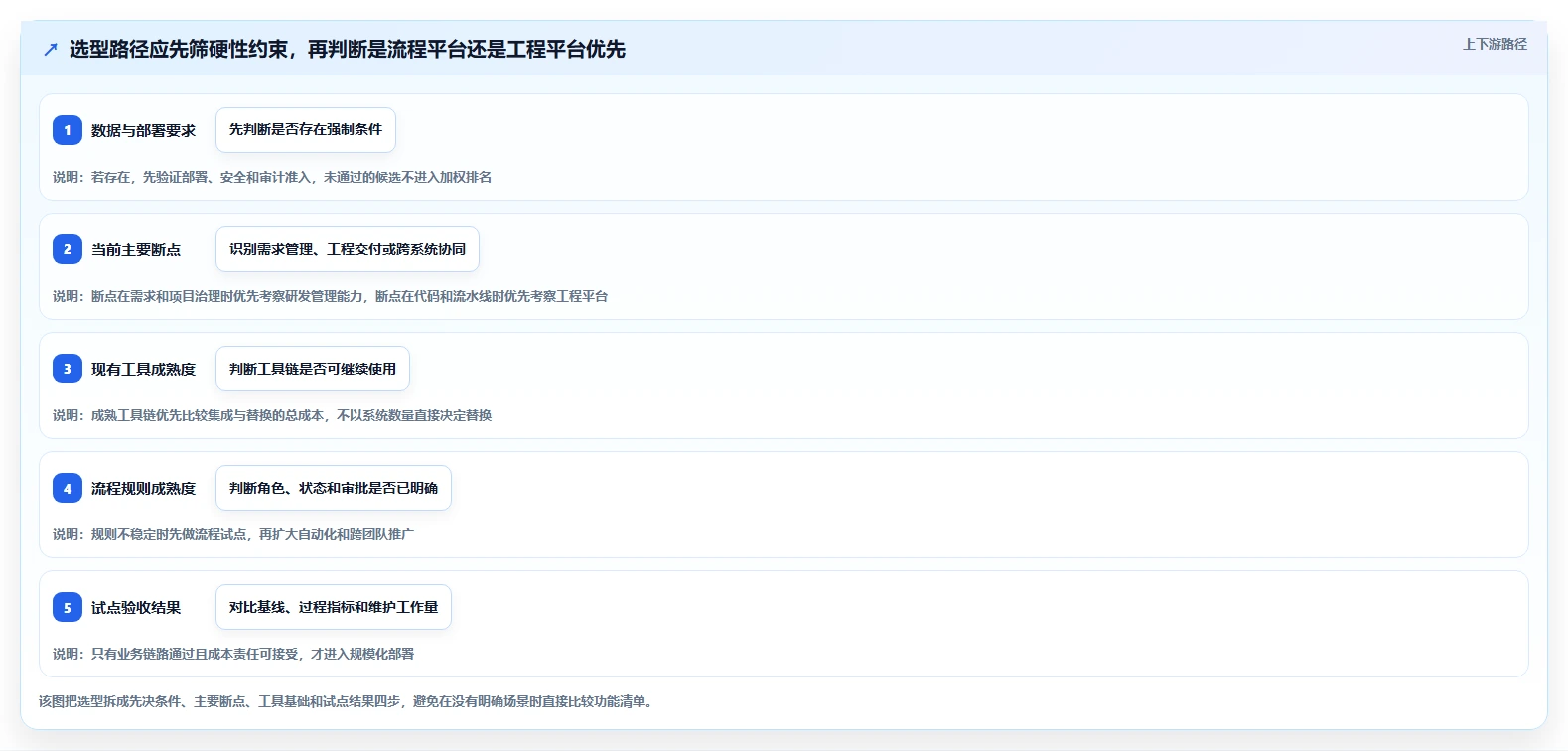The image size is (1568, 751).
Task: Click description starting 说明：成熟工具链优先比较
Action: click(272, 415)
